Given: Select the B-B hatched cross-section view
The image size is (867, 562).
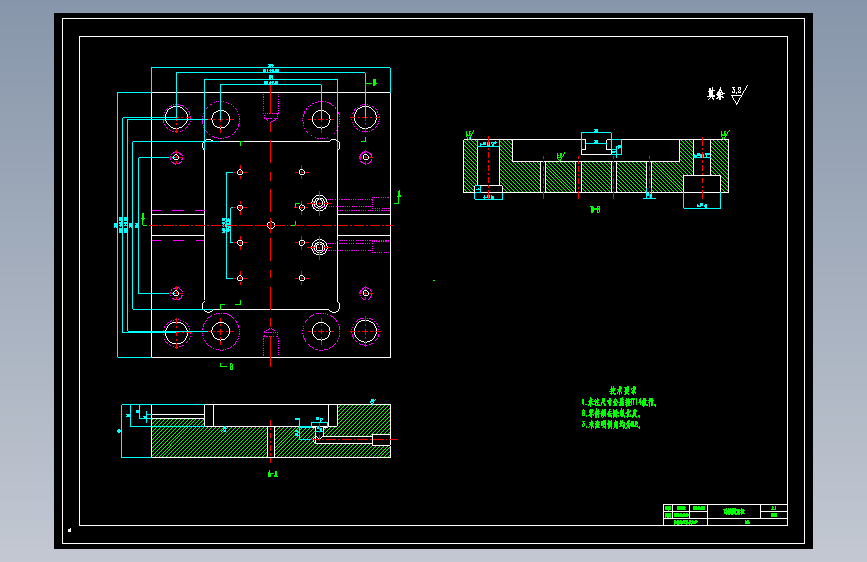Looking at the screenshot, I should coord(596,166).
